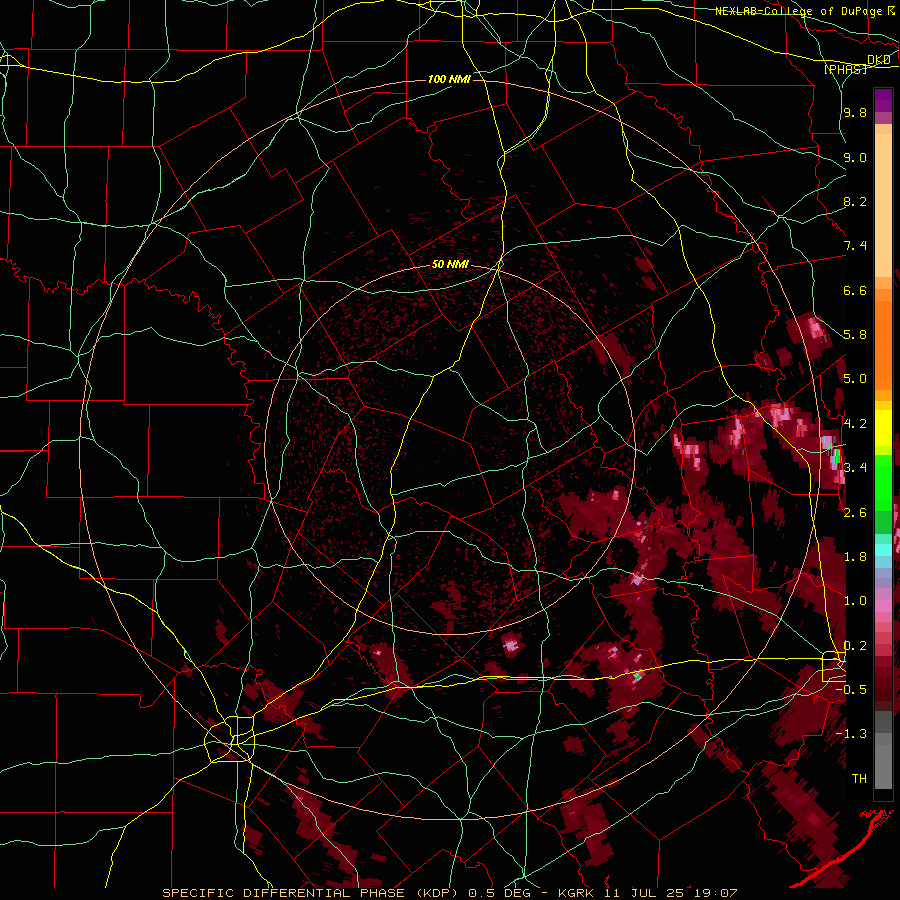900x900 pixels.
Task: Click the 1.8 value on color scale
Action: click(855, 557)
